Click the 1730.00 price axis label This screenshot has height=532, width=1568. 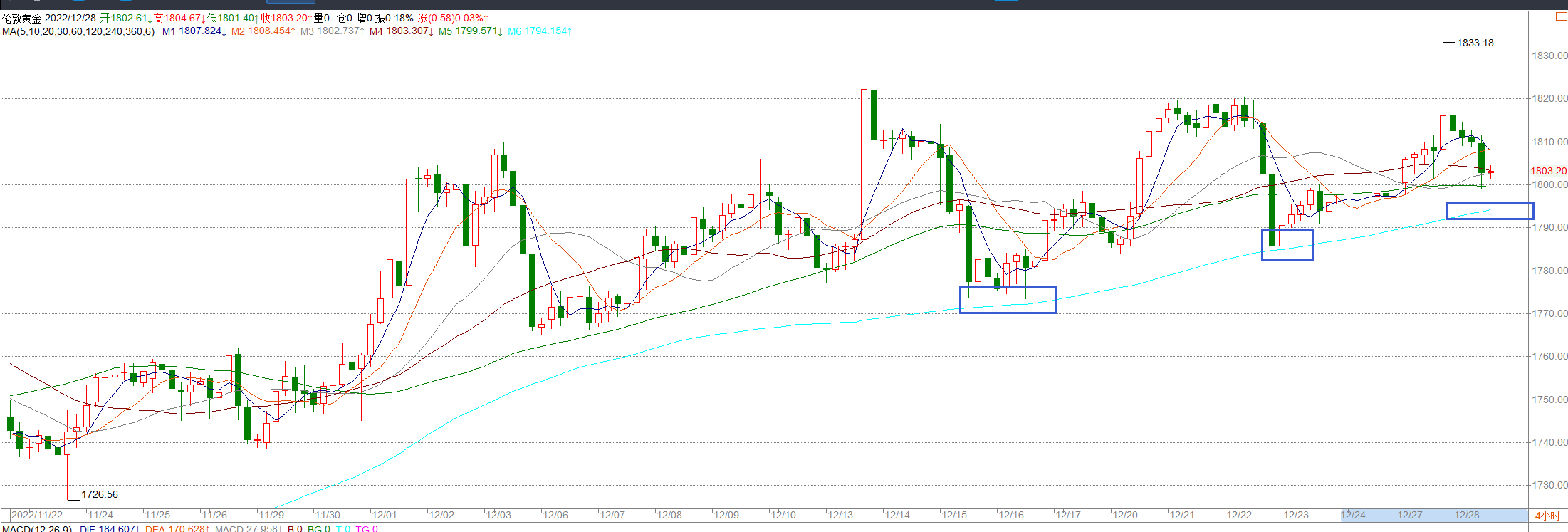(x=1549, y=485)
